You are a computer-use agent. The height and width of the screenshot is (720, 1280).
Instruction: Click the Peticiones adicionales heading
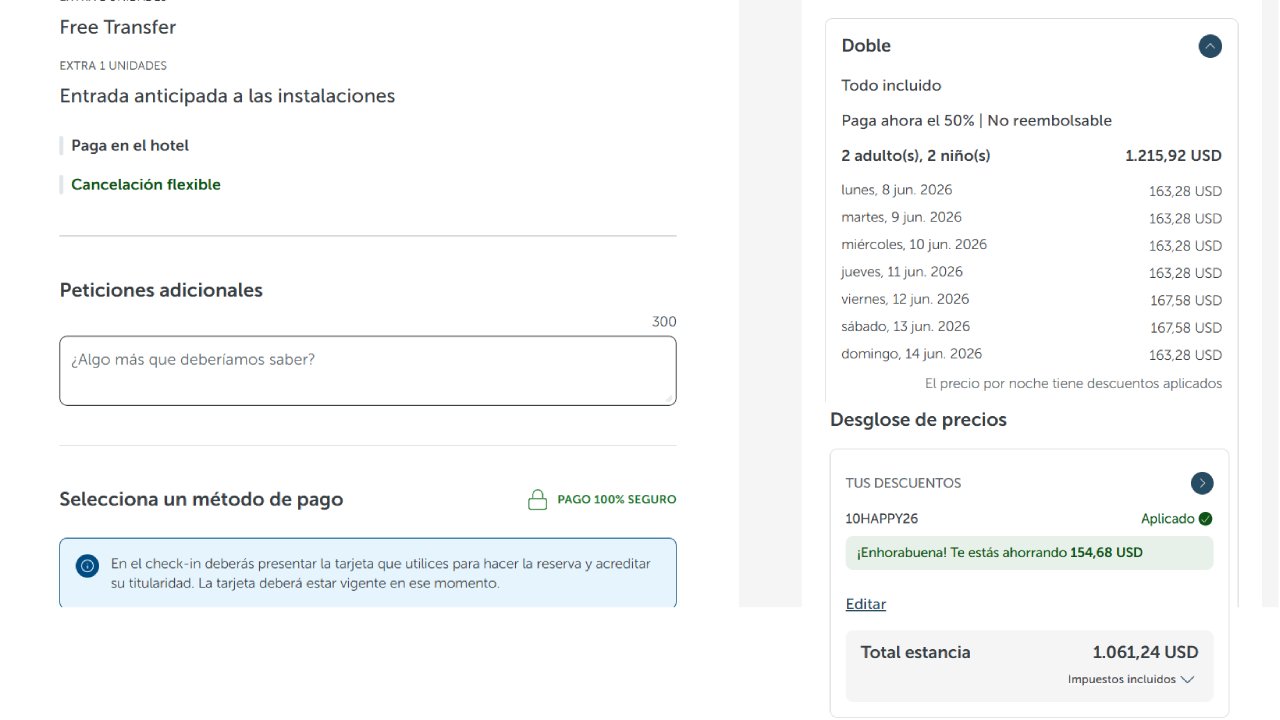[160, 290]
